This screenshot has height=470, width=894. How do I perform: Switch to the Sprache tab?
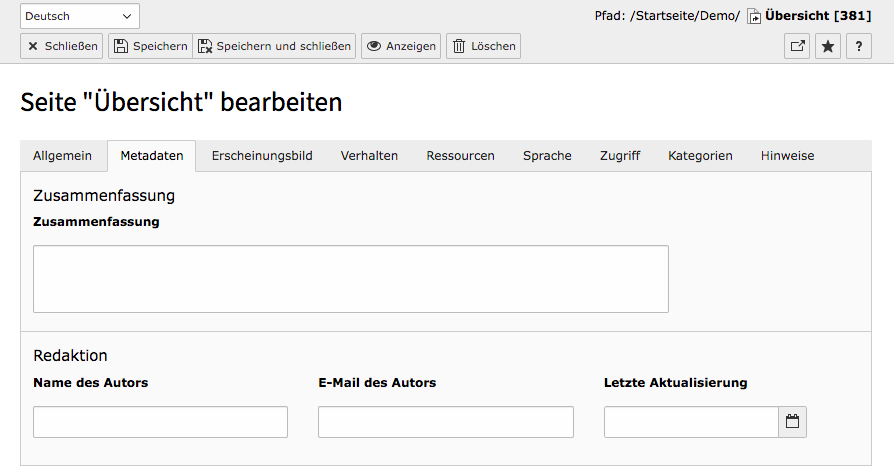click(x=547, y=156)
